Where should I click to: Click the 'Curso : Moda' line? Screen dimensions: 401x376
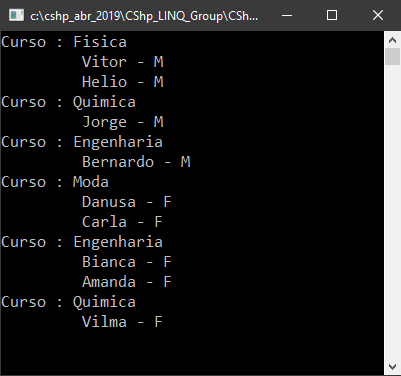coord(55,182)
